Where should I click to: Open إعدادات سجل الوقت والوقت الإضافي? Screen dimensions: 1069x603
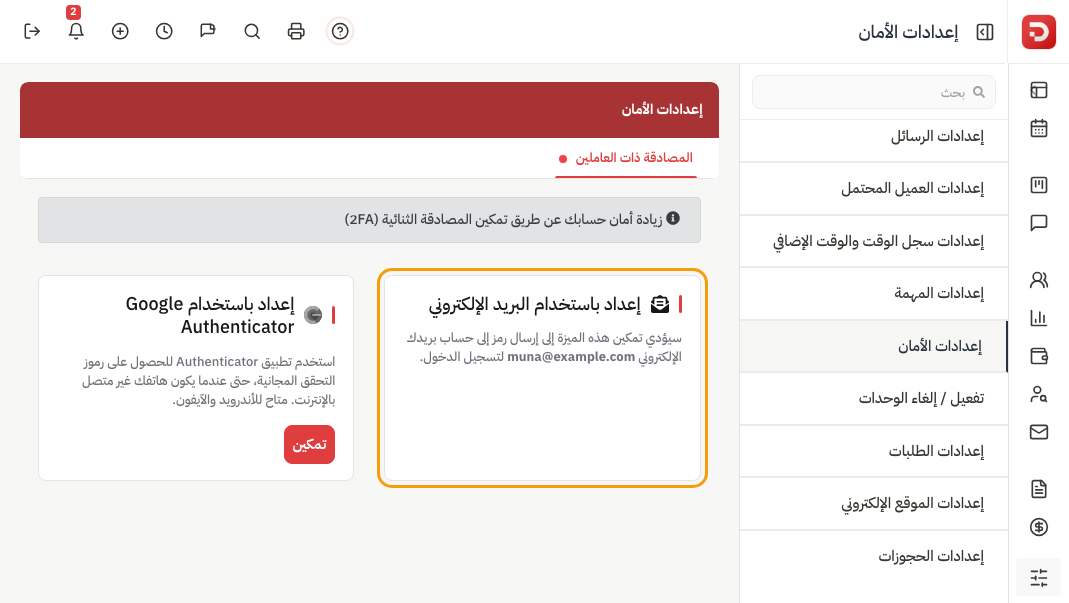873,241
